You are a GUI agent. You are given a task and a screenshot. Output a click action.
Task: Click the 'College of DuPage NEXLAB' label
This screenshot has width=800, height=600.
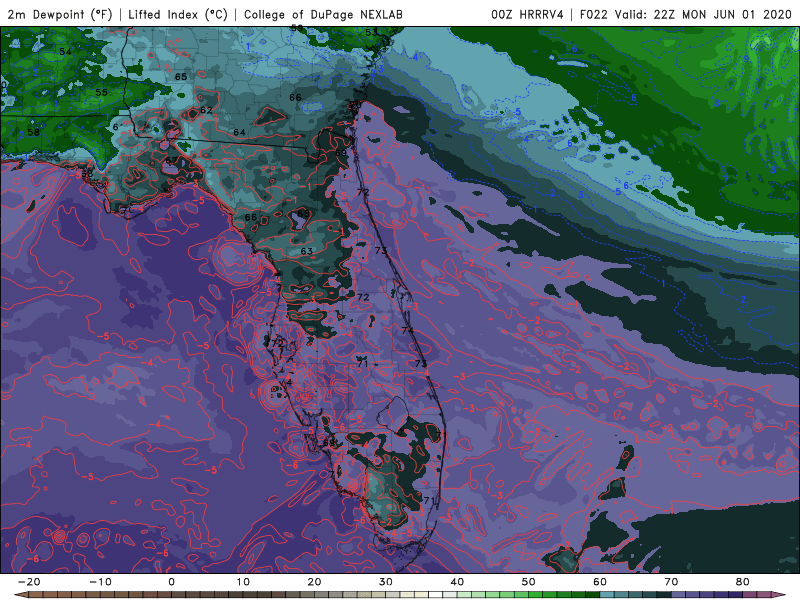click(323, 14)
